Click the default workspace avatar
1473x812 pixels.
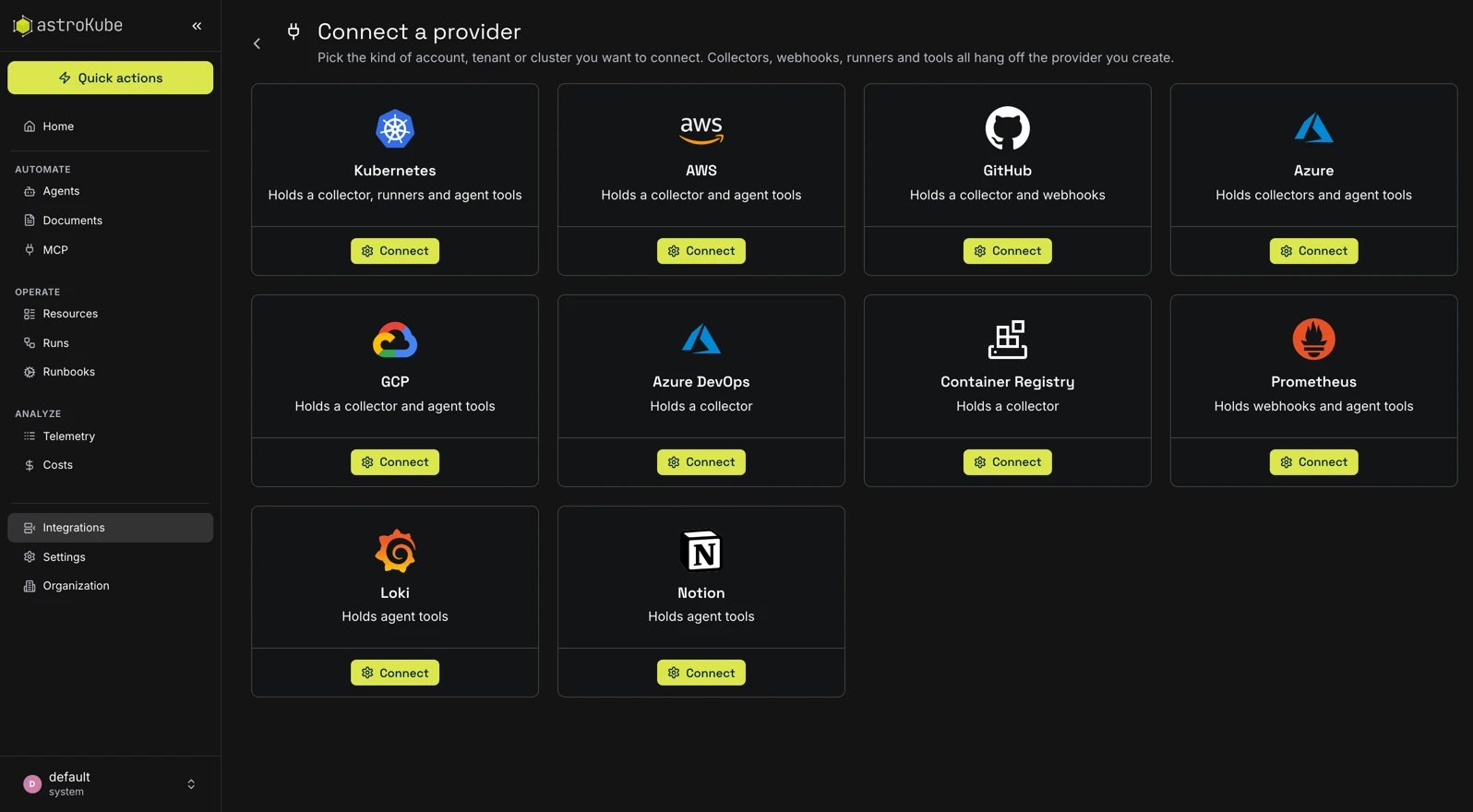[32, 784]
